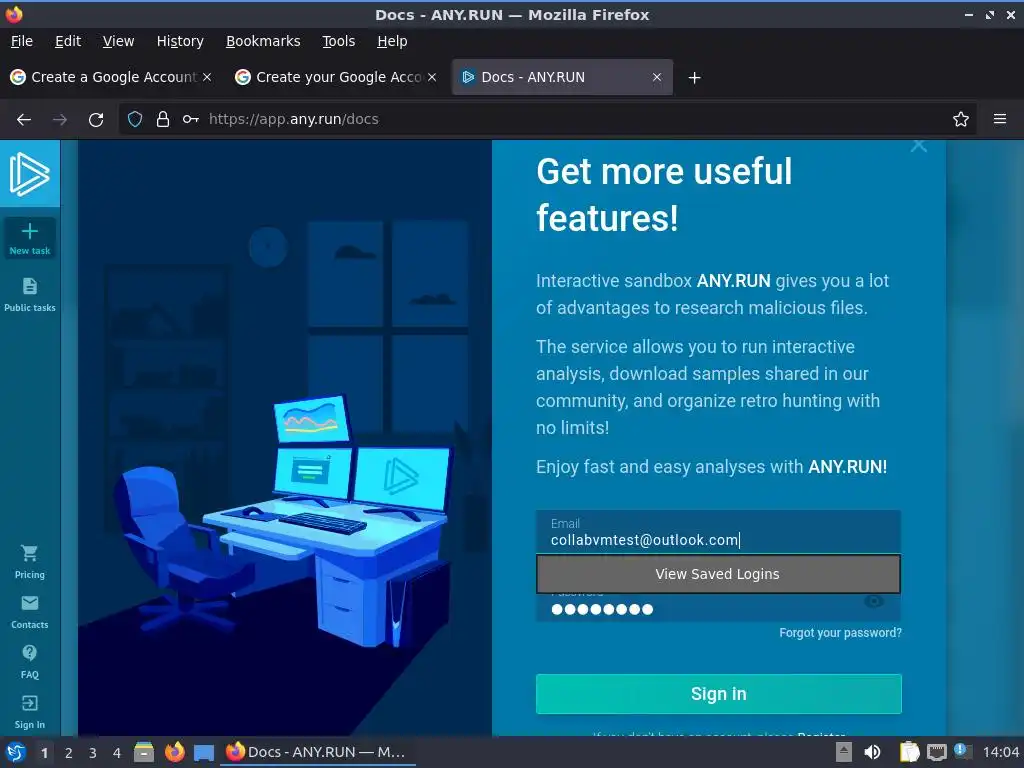Open the Firefox hamburger menu
This screenshot has width=1024, height=768.
pos(999,119)
